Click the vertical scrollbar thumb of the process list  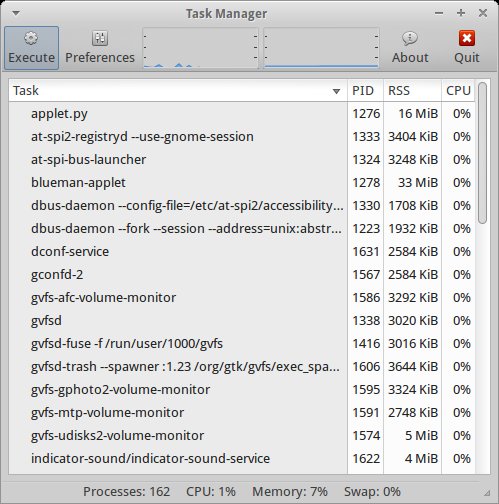click(x=482, y=153)
